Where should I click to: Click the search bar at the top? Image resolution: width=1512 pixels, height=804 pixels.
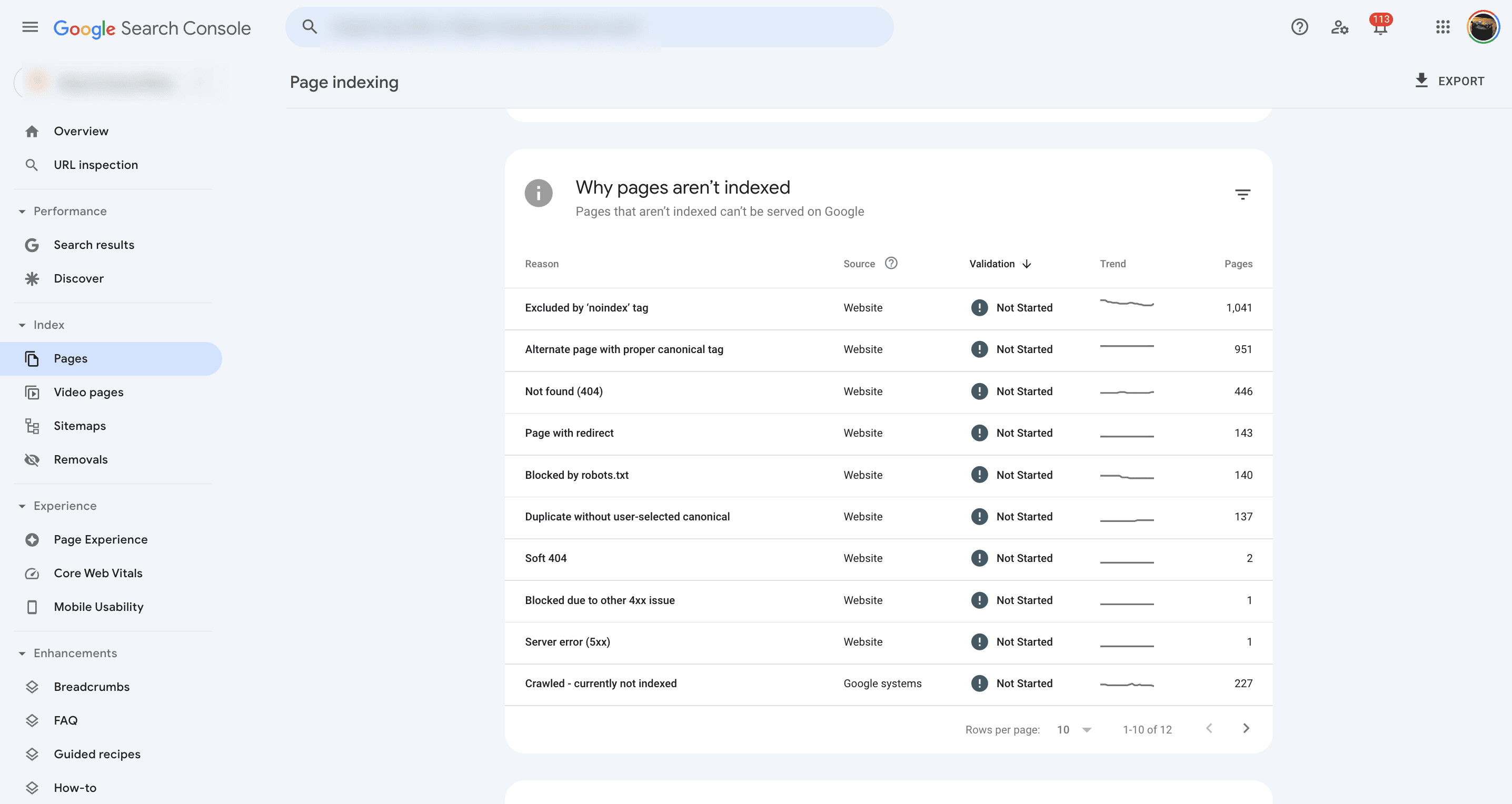(589, 27)
